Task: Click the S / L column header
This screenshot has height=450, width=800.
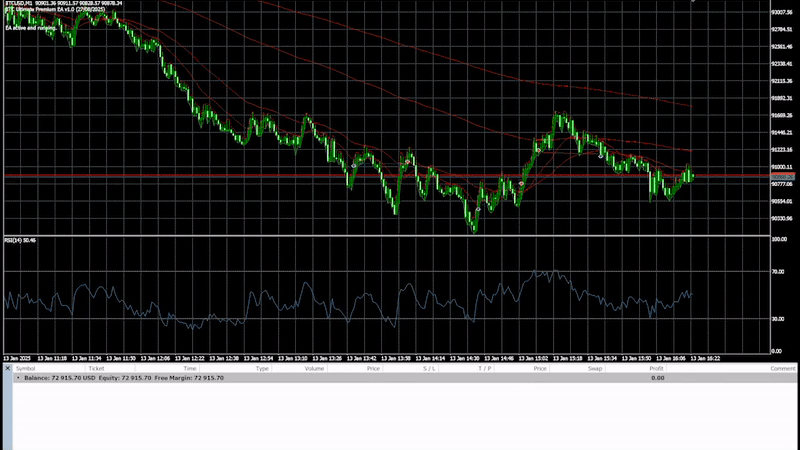Action: tap(429, 369)
